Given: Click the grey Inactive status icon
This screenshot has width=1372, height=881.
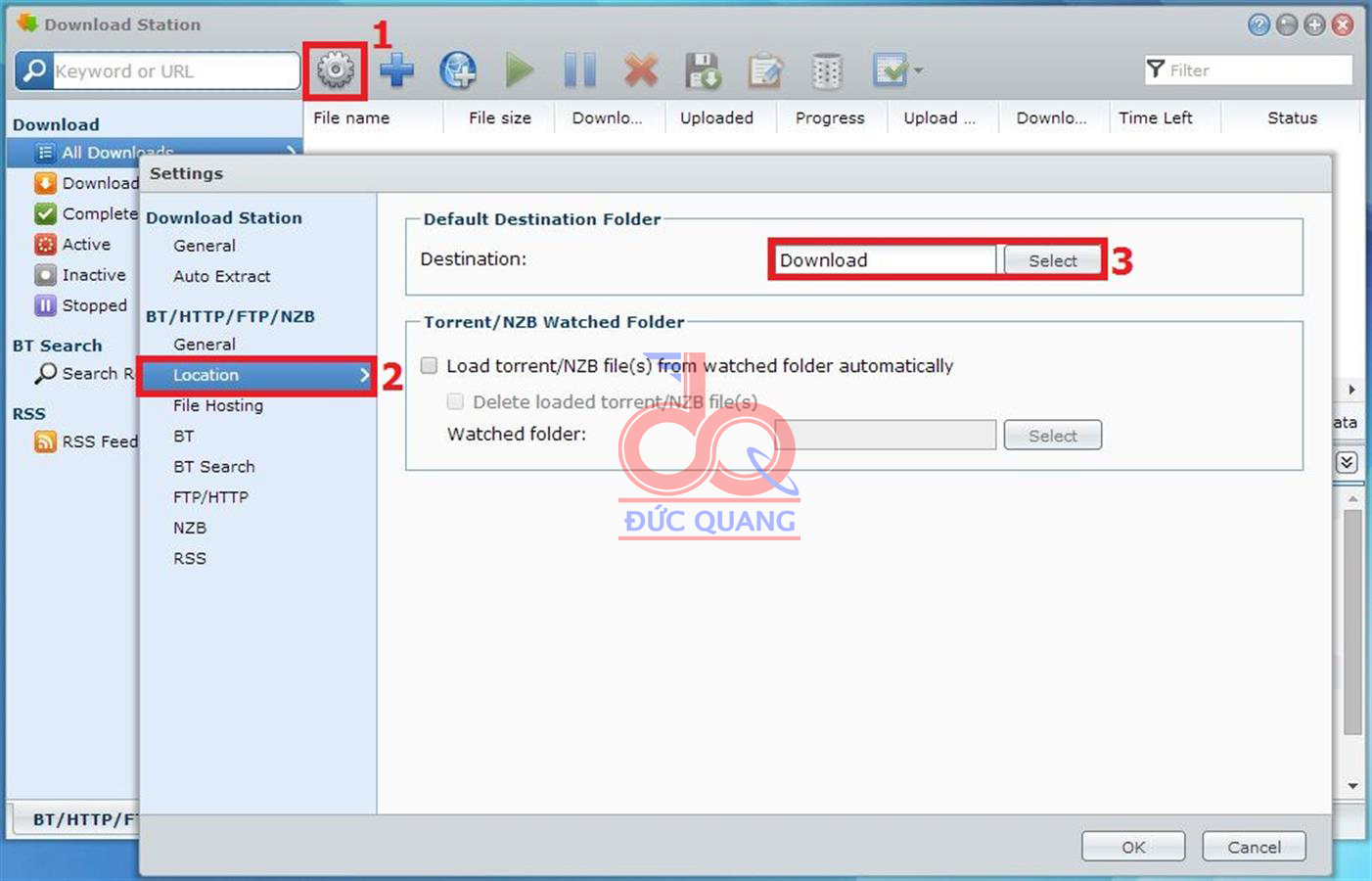Looking at the screenshot, I should tap(45, 275).
